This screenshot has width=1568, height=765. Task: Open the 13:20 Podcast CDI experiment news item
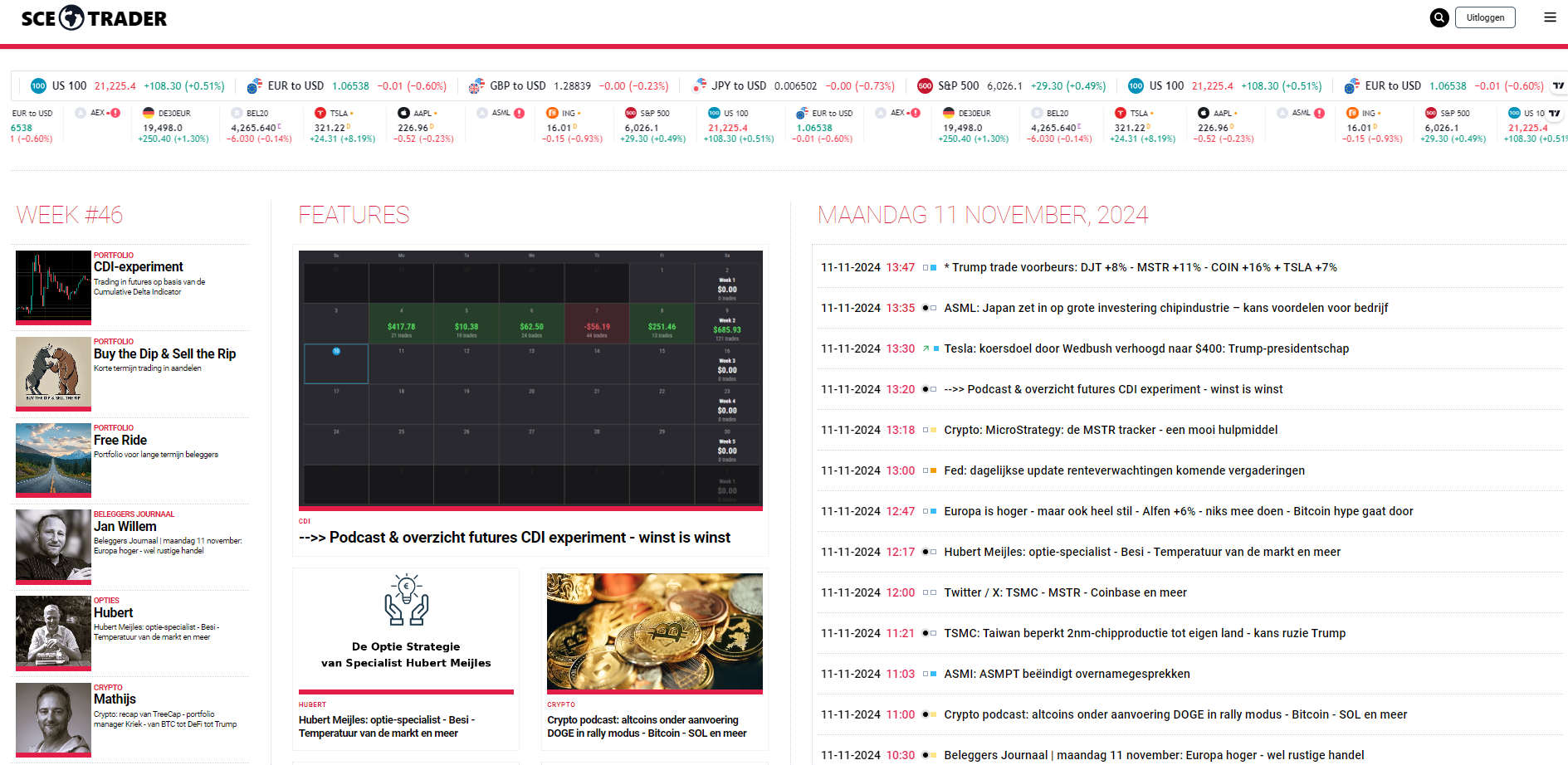[x=1113, y=389]
